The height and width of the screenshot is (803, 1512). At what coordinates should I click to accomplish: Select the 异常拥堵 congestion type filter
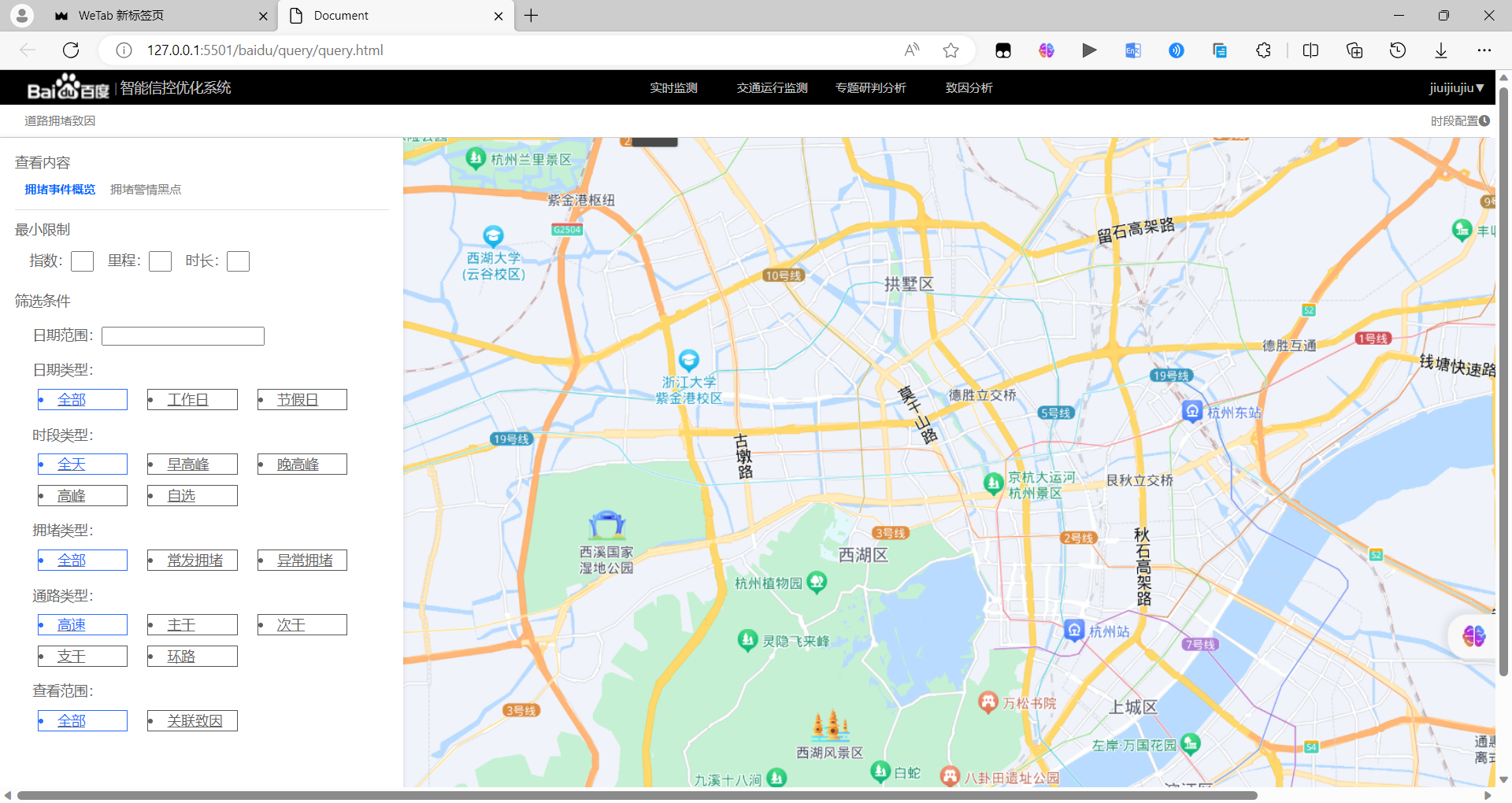coord(301,560)
